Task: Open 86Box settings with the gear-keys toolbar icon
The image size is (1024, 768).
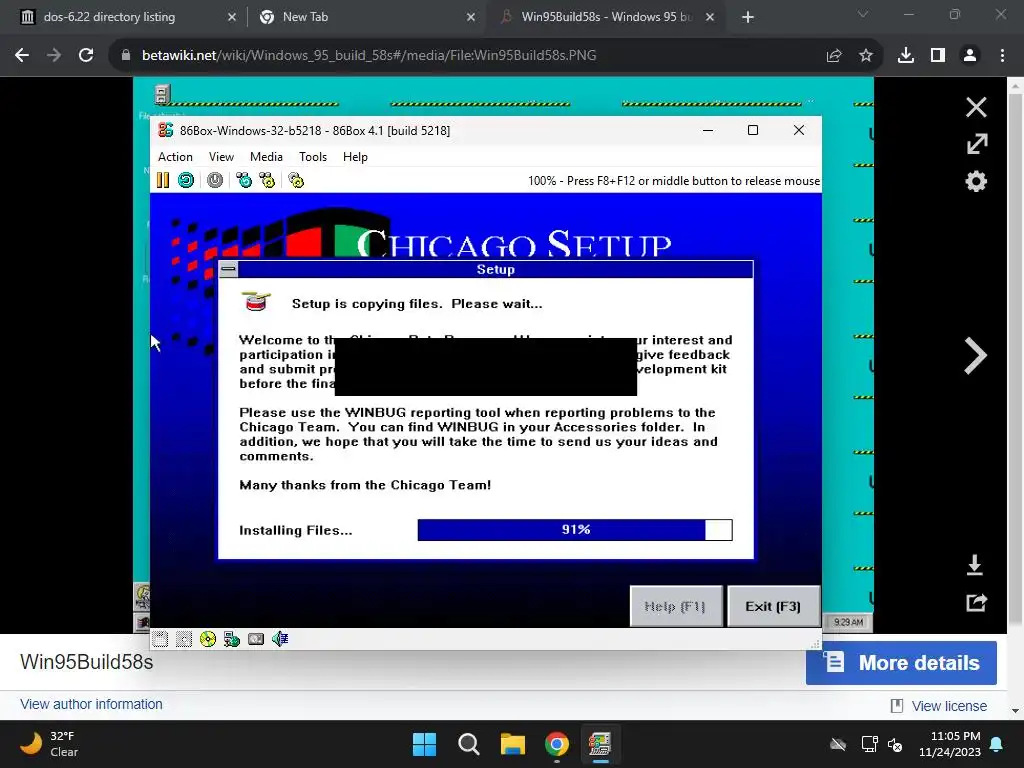Action: 296,180
